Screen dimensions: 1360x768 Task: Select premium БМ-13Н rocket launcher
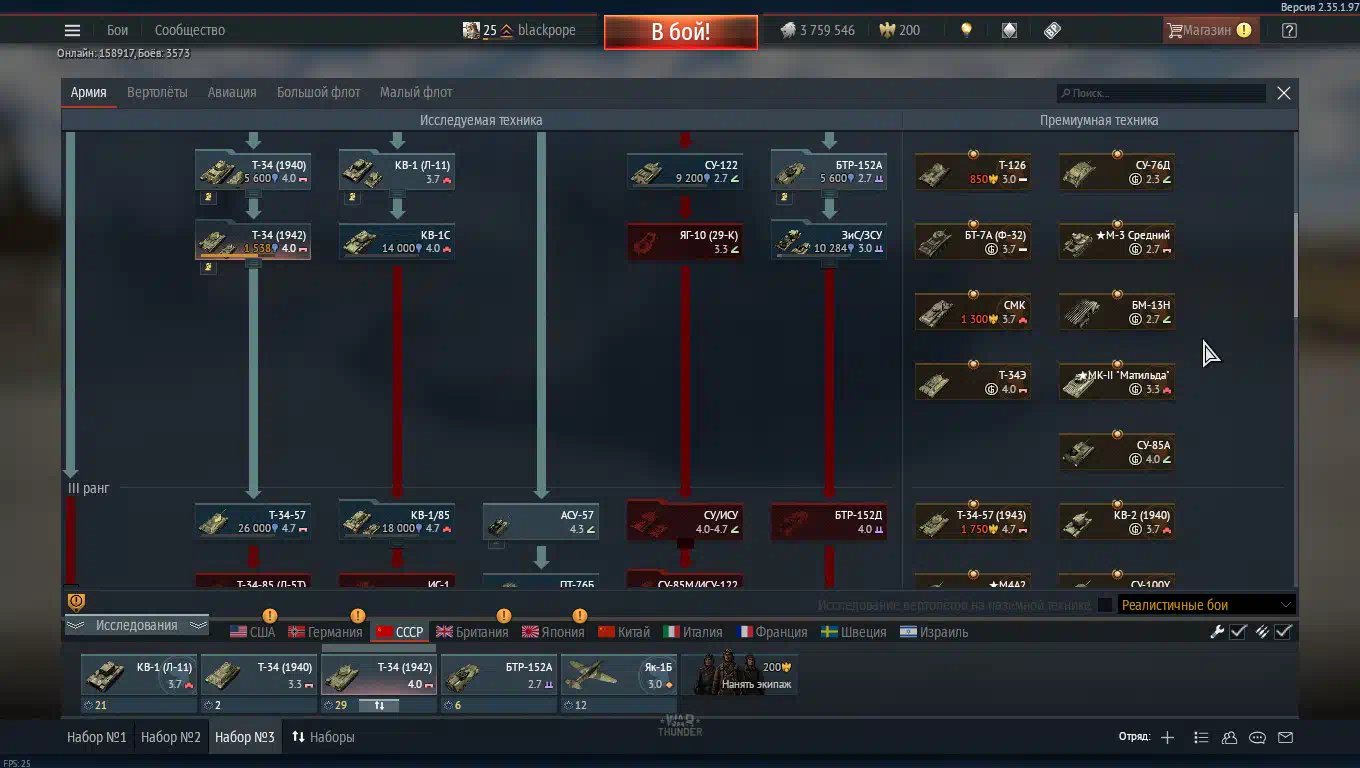(1117, 311)
